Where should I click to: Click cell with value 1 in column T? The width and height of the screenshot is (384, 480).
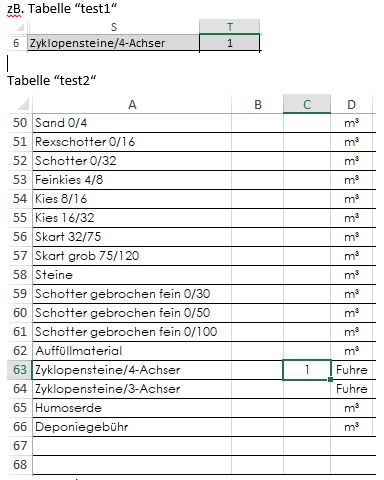(230, 43)
